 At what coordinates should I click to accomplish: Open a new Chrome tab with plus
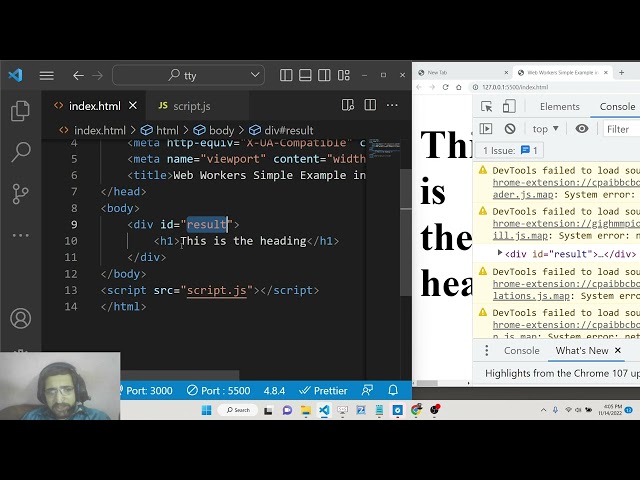[x=621, y=73]
